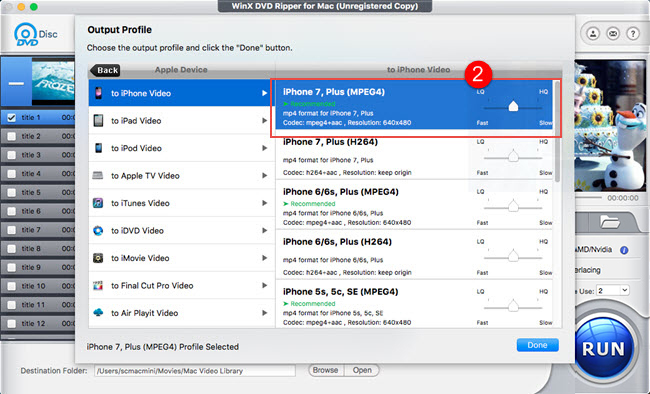The width and height of the screenshot is (650, 394).
Task: Check the title 2 checkbox
Action: pos(12,136)
